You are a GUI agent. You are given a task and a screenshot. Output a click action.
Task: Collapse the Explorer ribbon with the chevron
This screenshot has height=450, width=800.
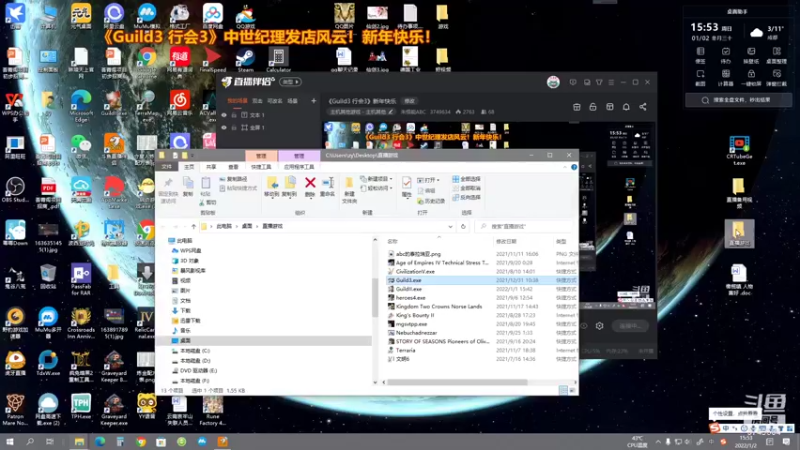point(565,167)
